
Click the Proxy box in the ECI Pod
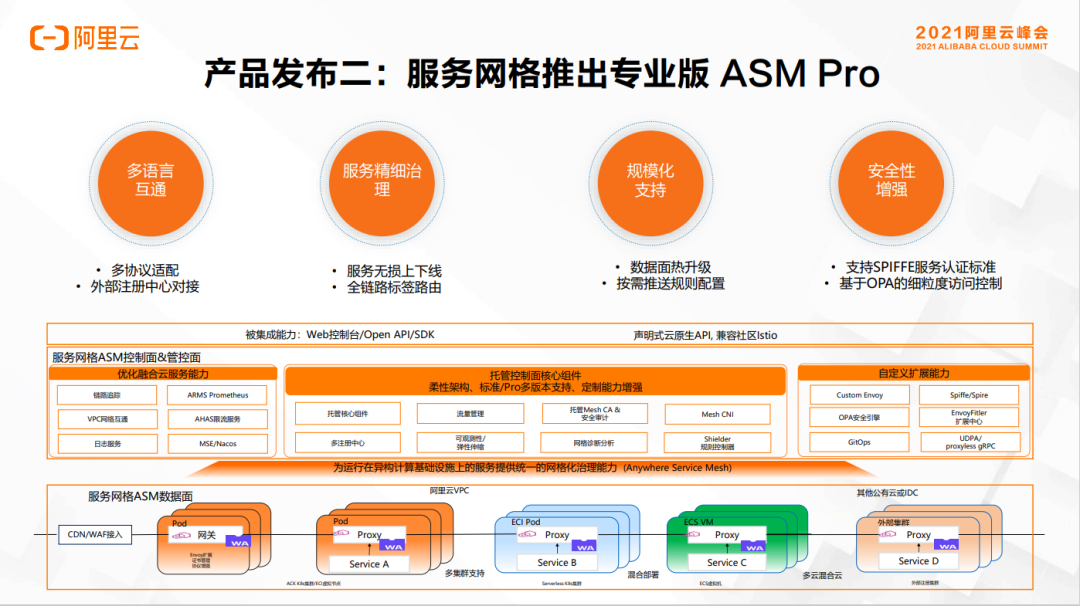(557, 534)
